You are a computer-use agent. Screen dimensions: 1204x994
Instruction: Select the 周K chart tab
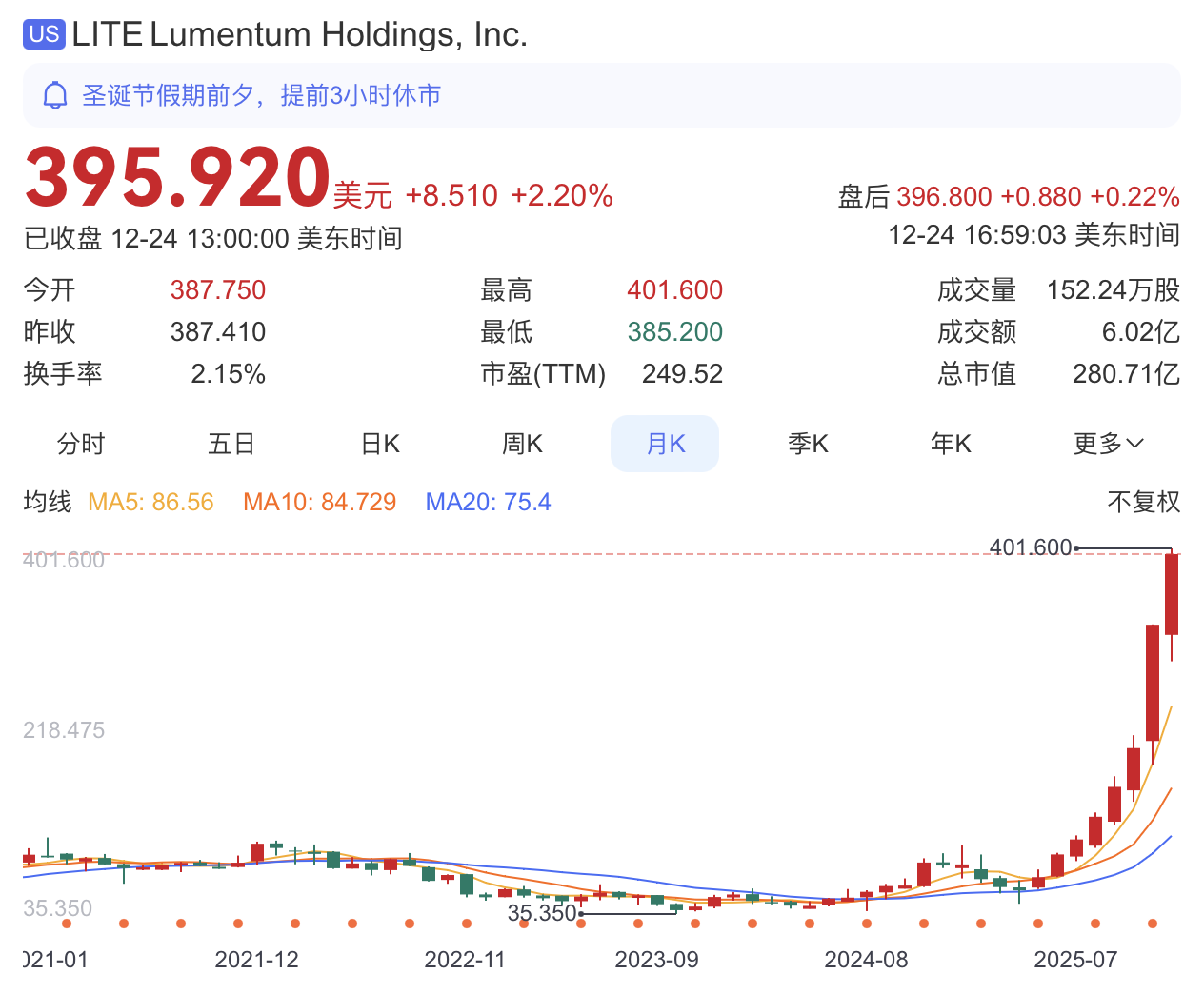pos(522,444)
